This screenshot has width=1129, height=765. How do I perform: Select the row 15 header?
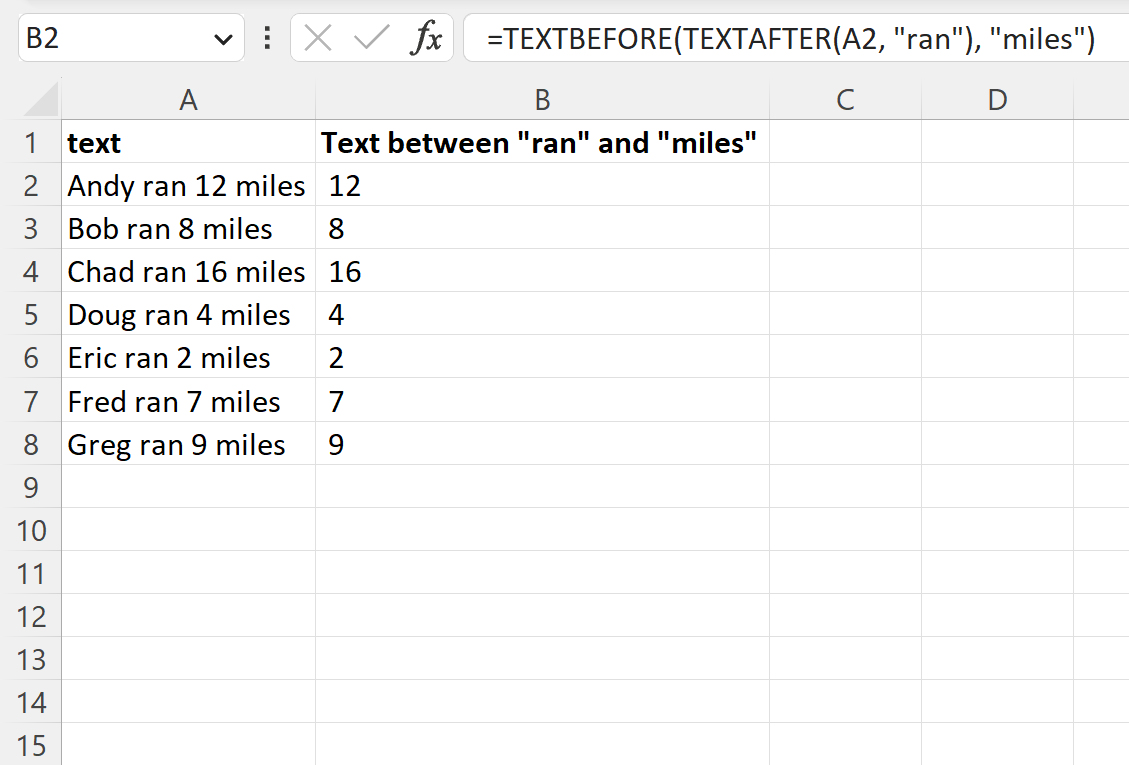click(x=31, y=745)
